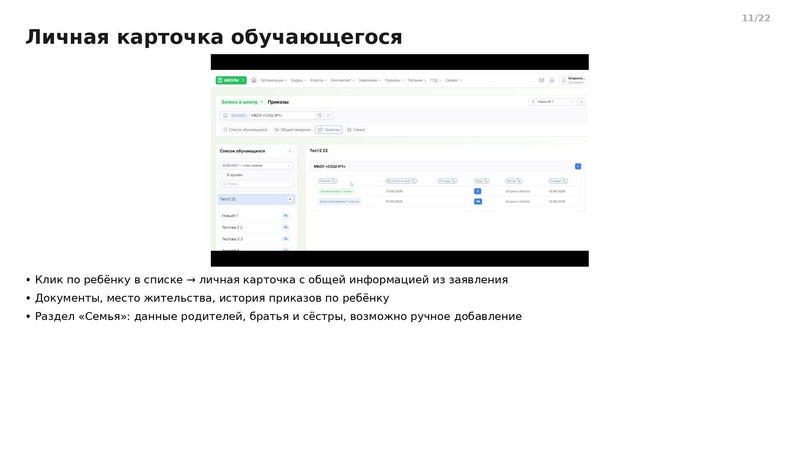Open the «Комплектование 1 класса» order

tap(339, 202)
